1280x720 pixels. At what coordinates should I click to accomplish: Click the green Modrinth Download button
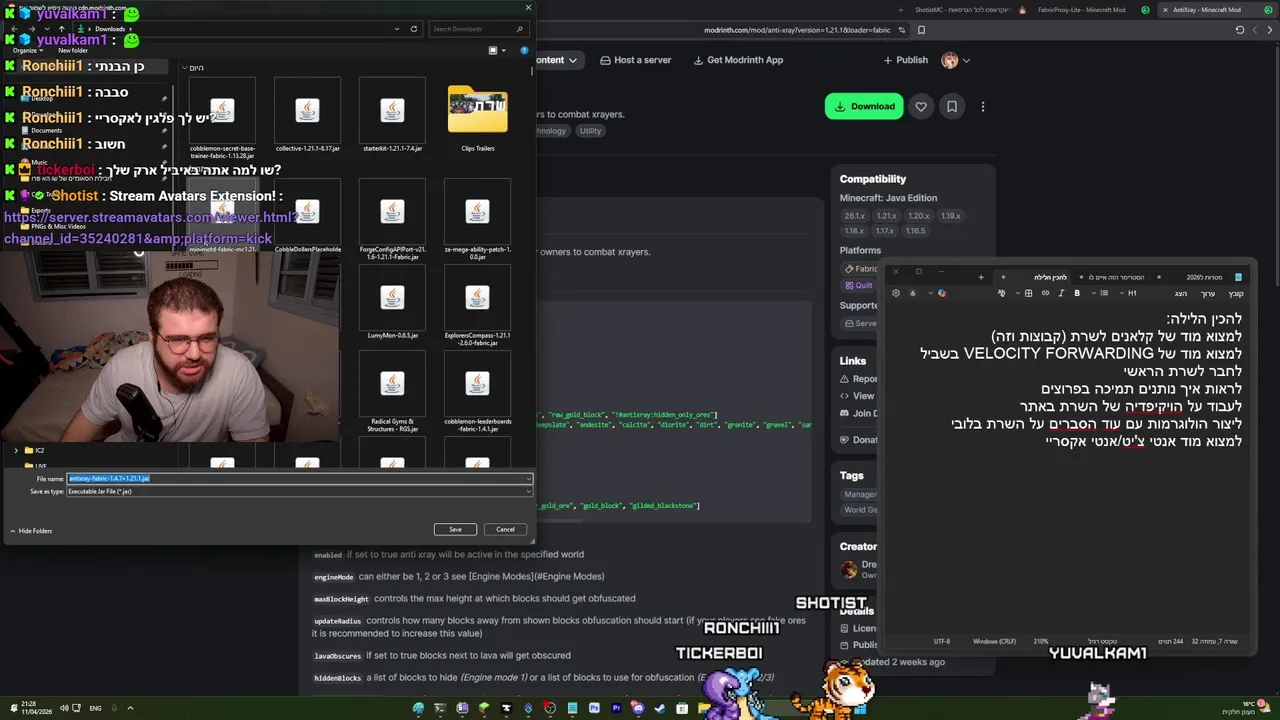click(x=864, y=106)
